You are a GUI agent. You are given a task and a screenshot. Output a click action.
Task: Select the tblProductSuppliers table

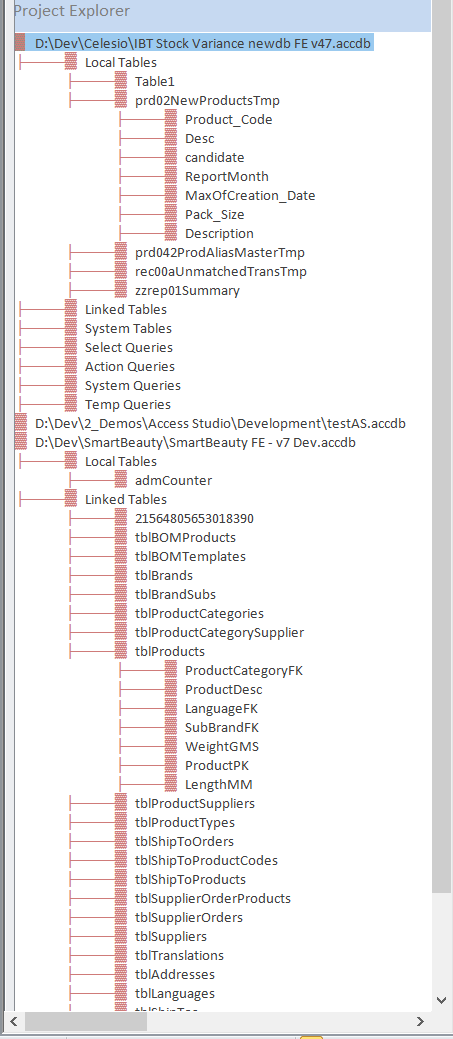[x=195, y=804]
